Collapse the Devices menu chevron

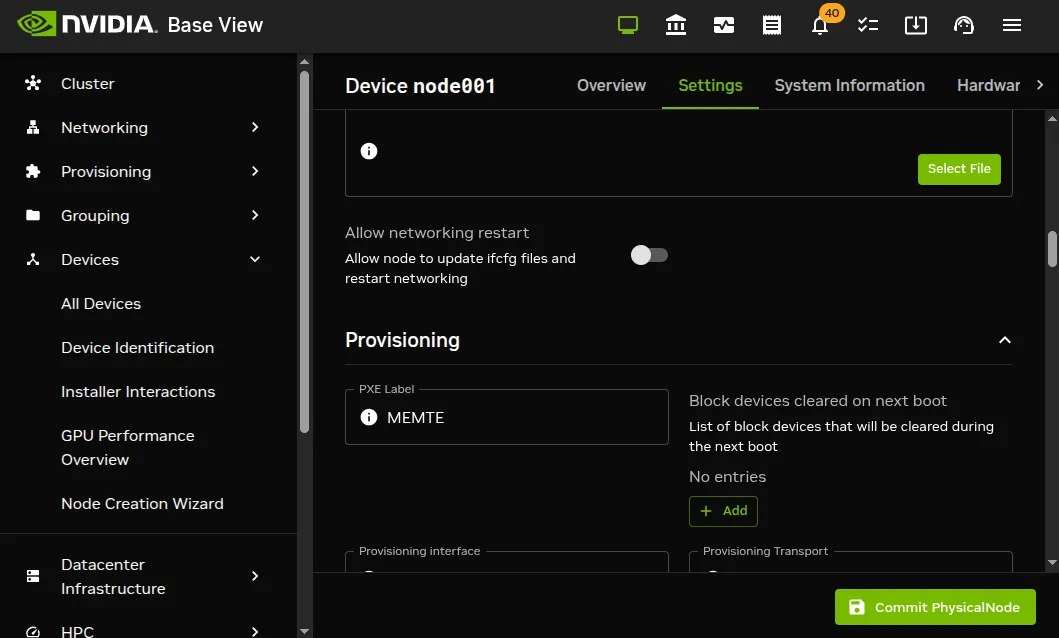255,259
